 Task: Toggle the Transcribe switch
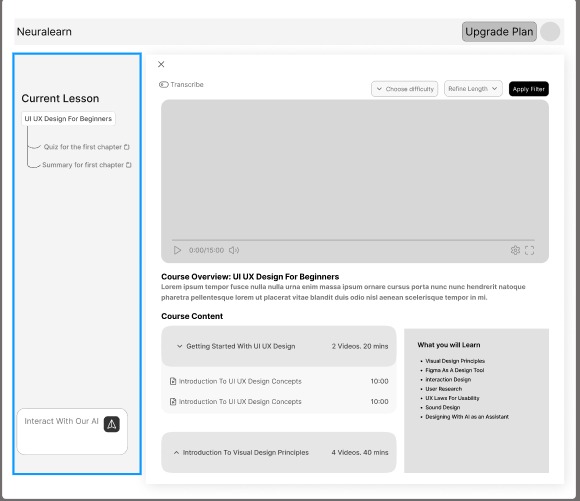tap(163, 84)
